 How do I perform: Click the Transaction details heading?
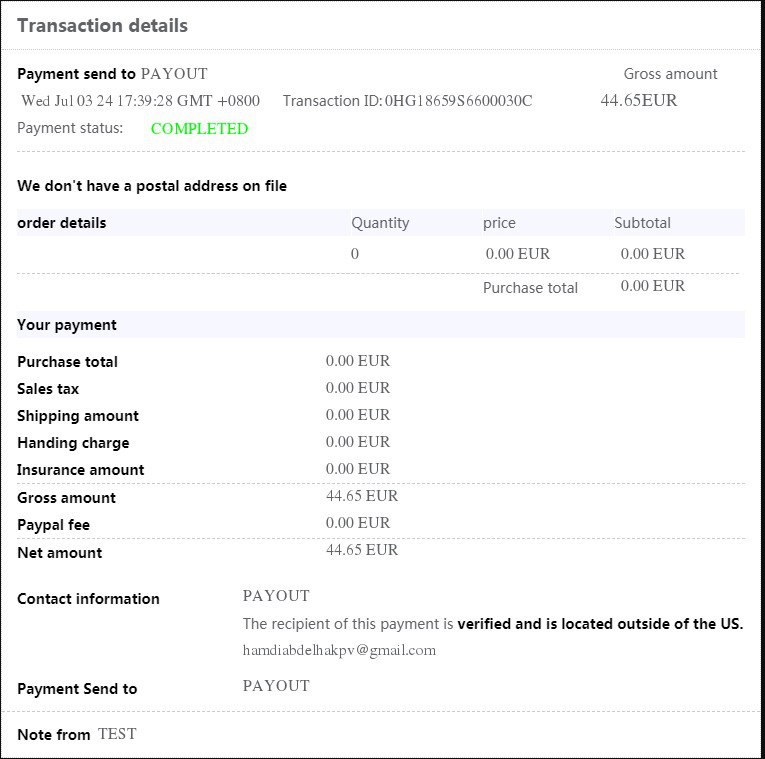point(102,26)
